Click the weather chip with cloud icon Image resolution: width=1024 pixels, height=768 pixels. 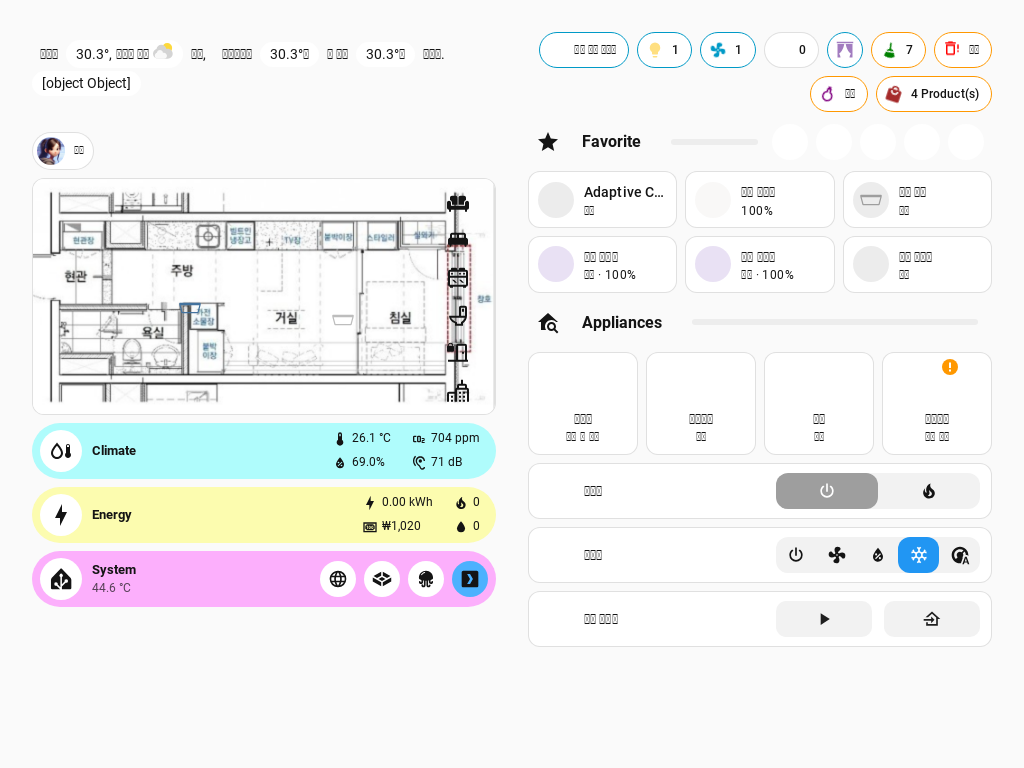124,54
